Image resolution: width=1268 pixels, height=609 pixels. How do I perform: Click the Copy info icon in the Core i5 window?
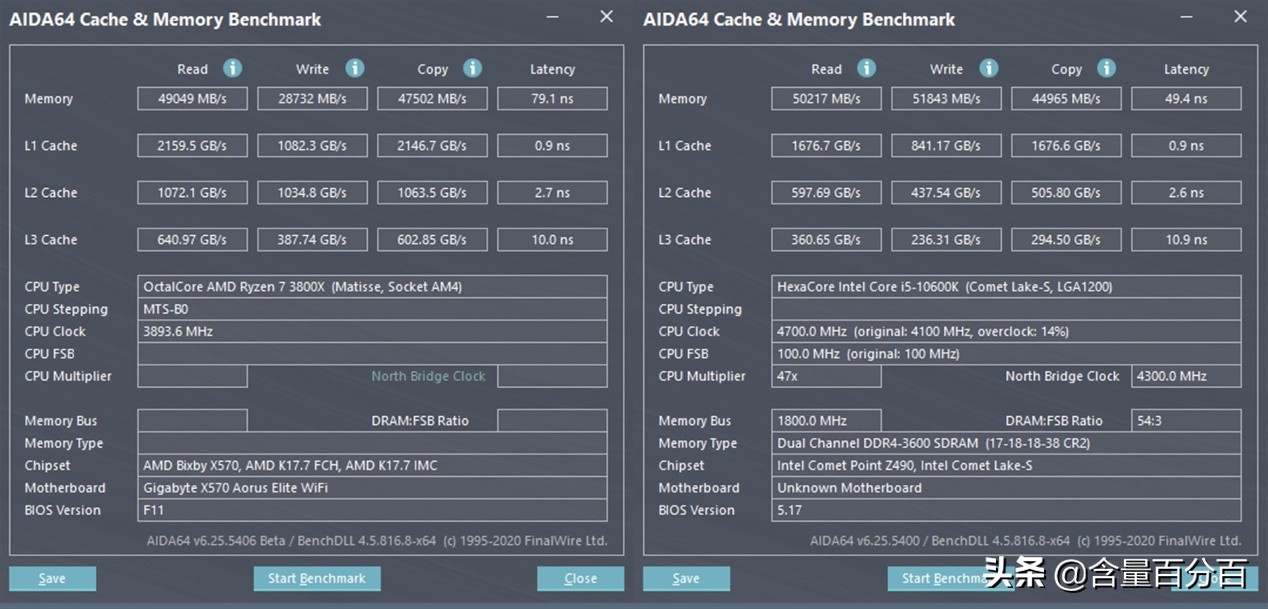tap(1106, 68)
